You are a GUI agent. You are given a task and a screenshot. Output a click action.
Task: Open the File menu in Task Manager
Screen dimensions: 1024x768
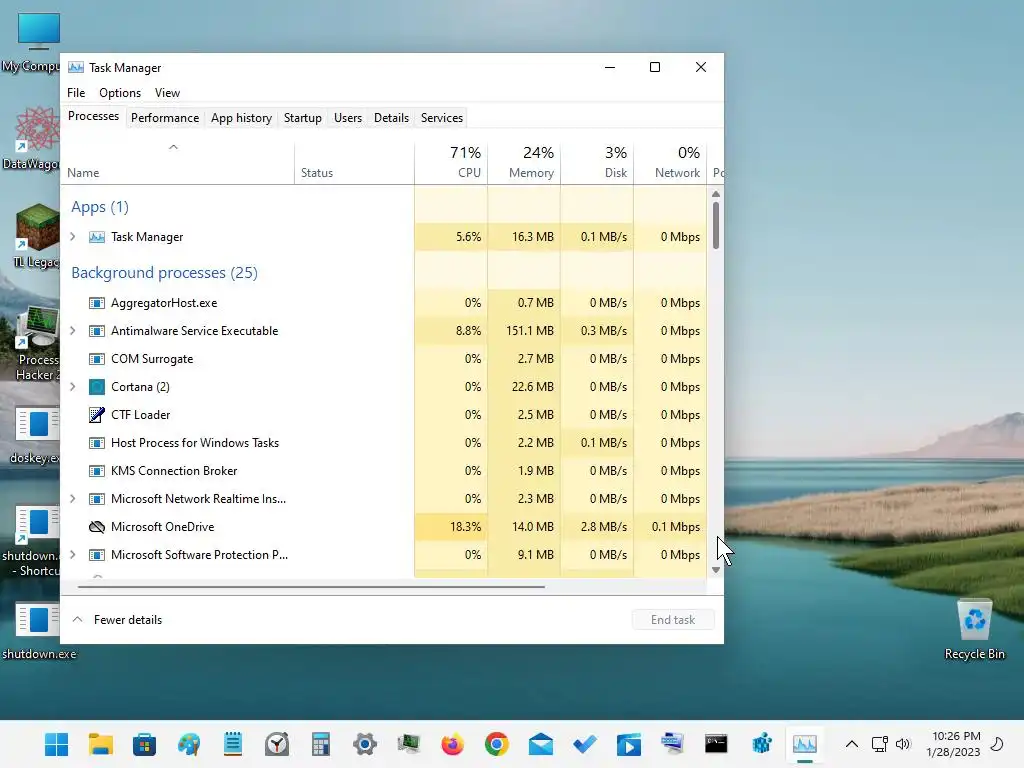[x=76, y=93]
